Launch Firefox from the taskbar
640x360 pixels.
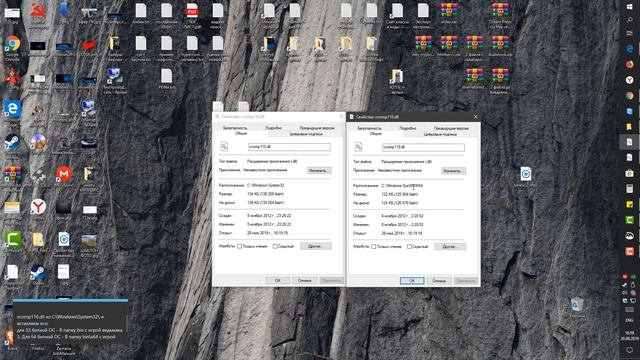[629, 64]
